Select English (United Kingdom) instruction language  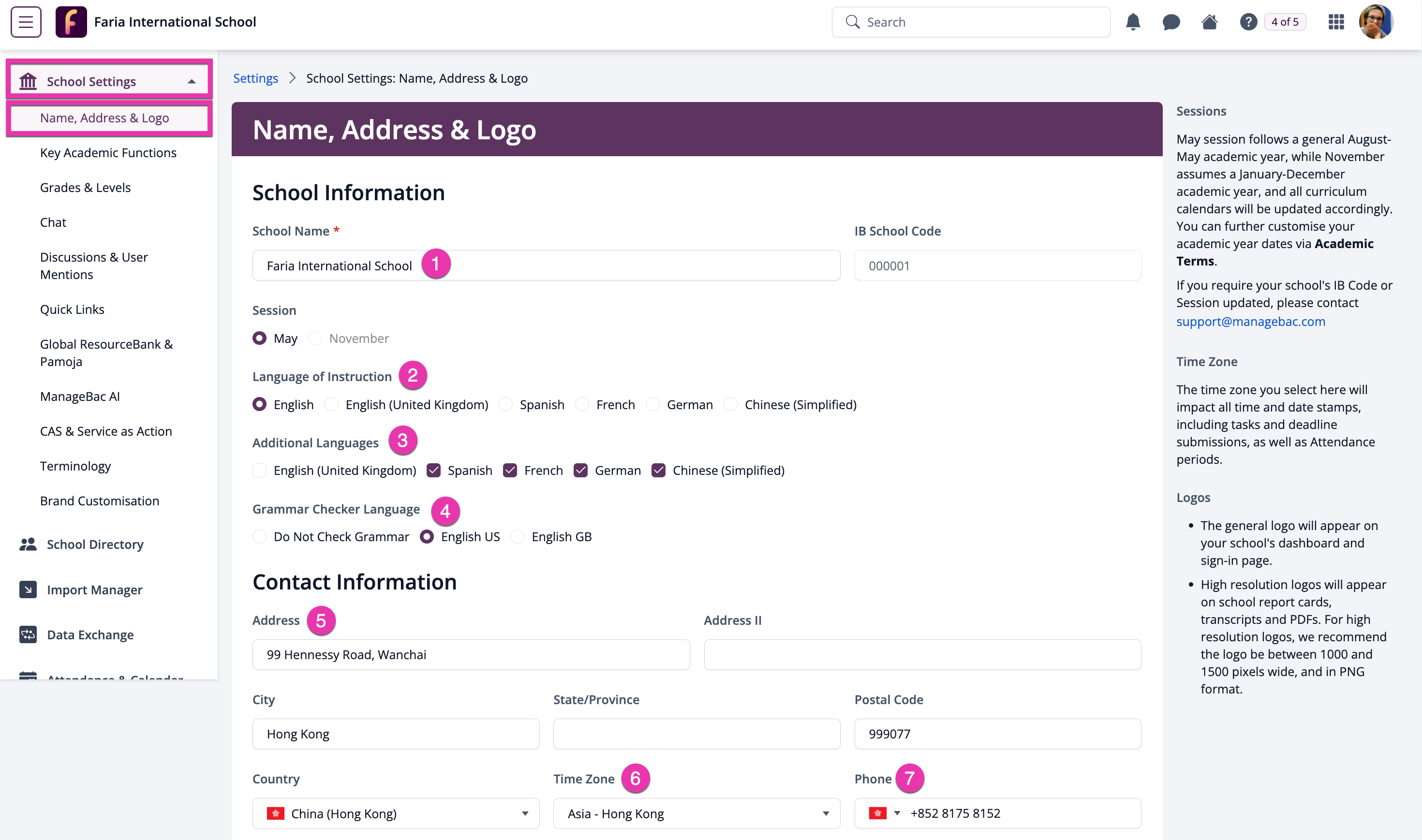332,404
